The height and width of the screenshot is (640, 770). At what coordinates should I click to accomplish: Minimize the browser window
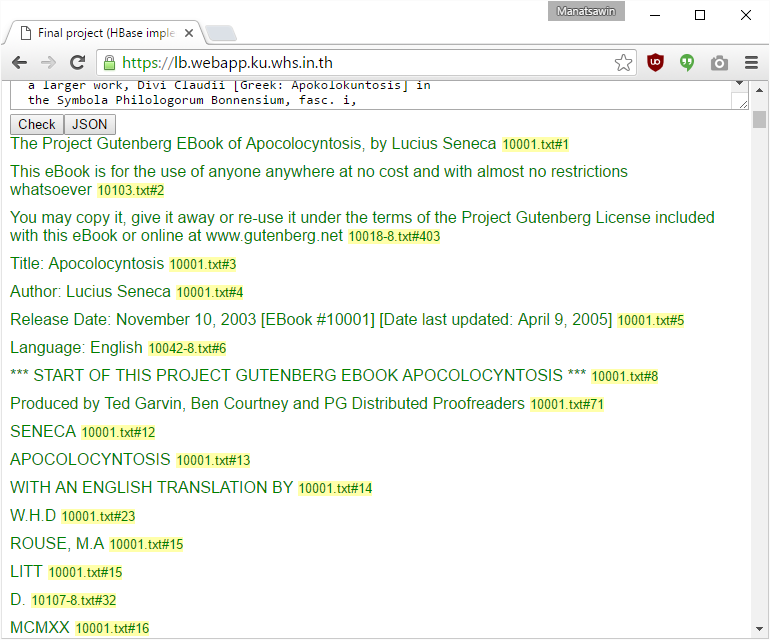point(655,15)
